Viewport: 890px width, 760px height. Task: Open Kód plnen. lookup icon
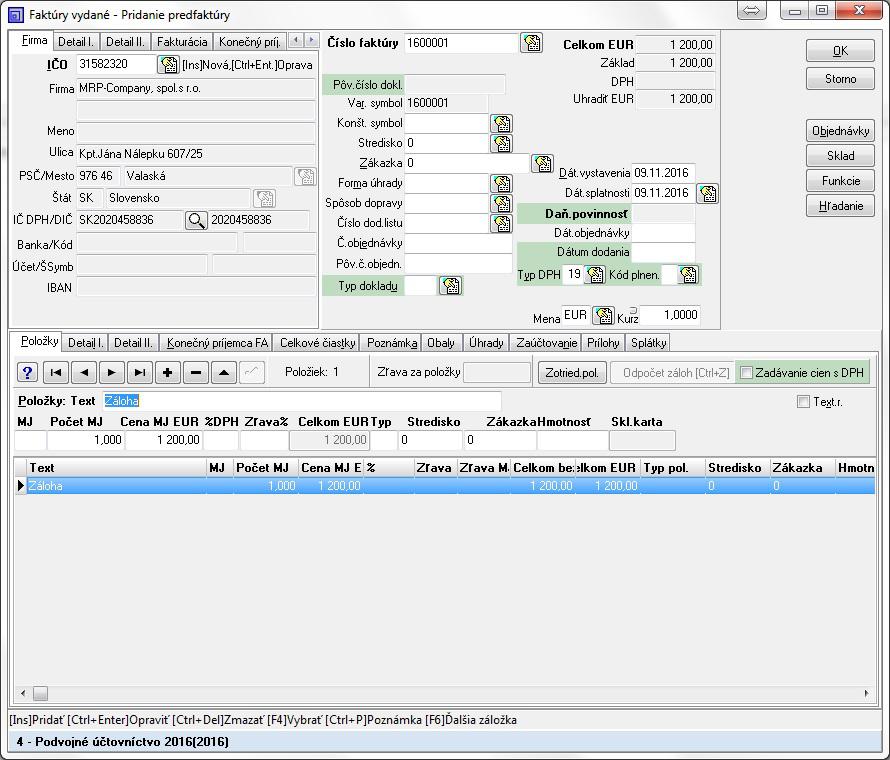click(x=689, y=275)
